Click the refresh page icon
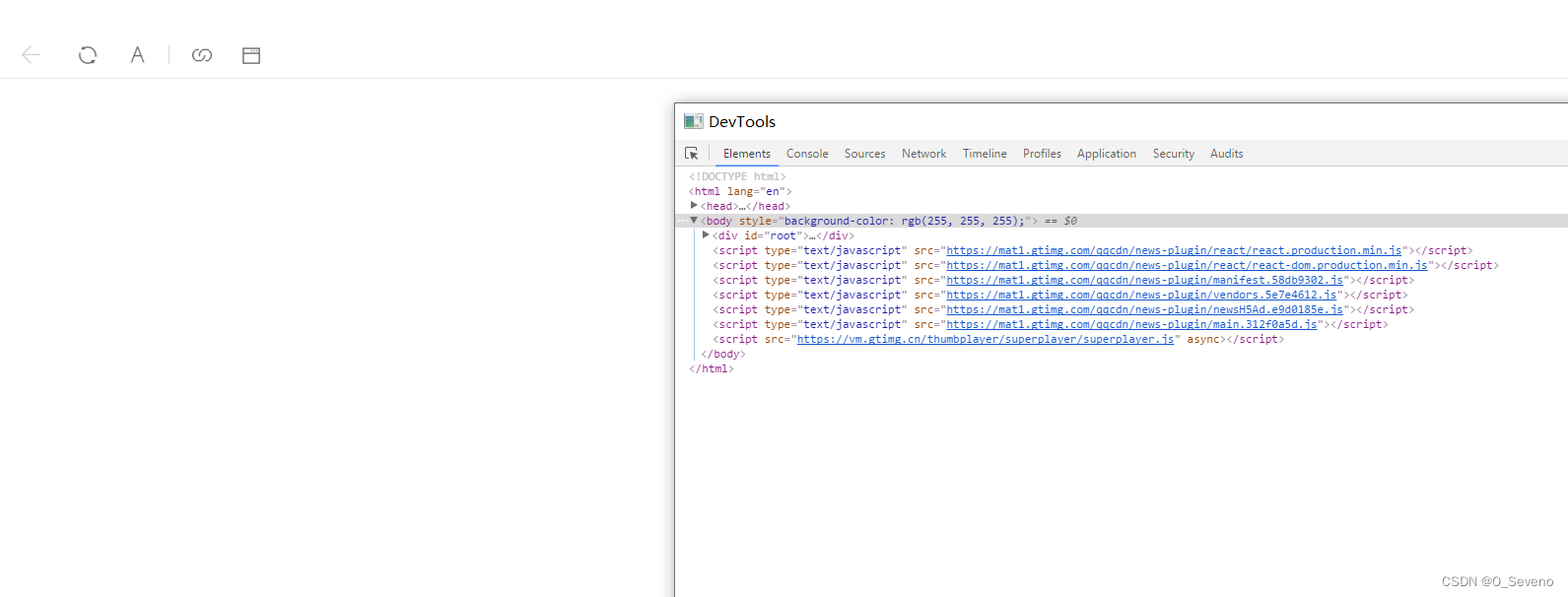The image size is (1568, 597). pyautogui.click(x=88, y=55)
